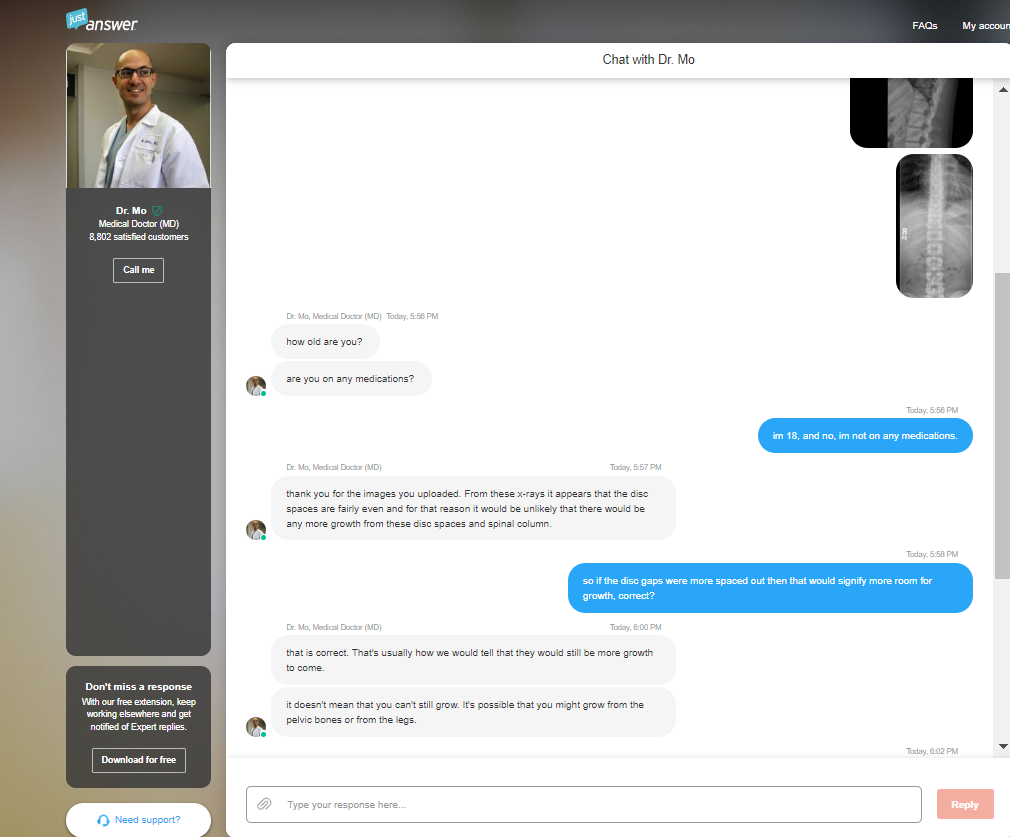Click the scroll down arrow of chat

[1003, 746]
